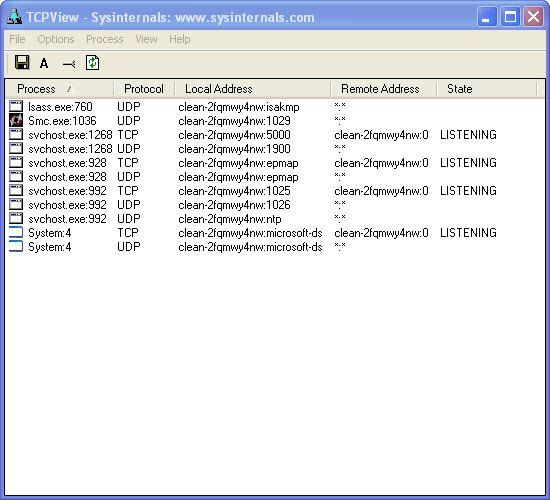
Task: Click icon of svchost.exe:1268 UDP row
Action: point(16,148)
